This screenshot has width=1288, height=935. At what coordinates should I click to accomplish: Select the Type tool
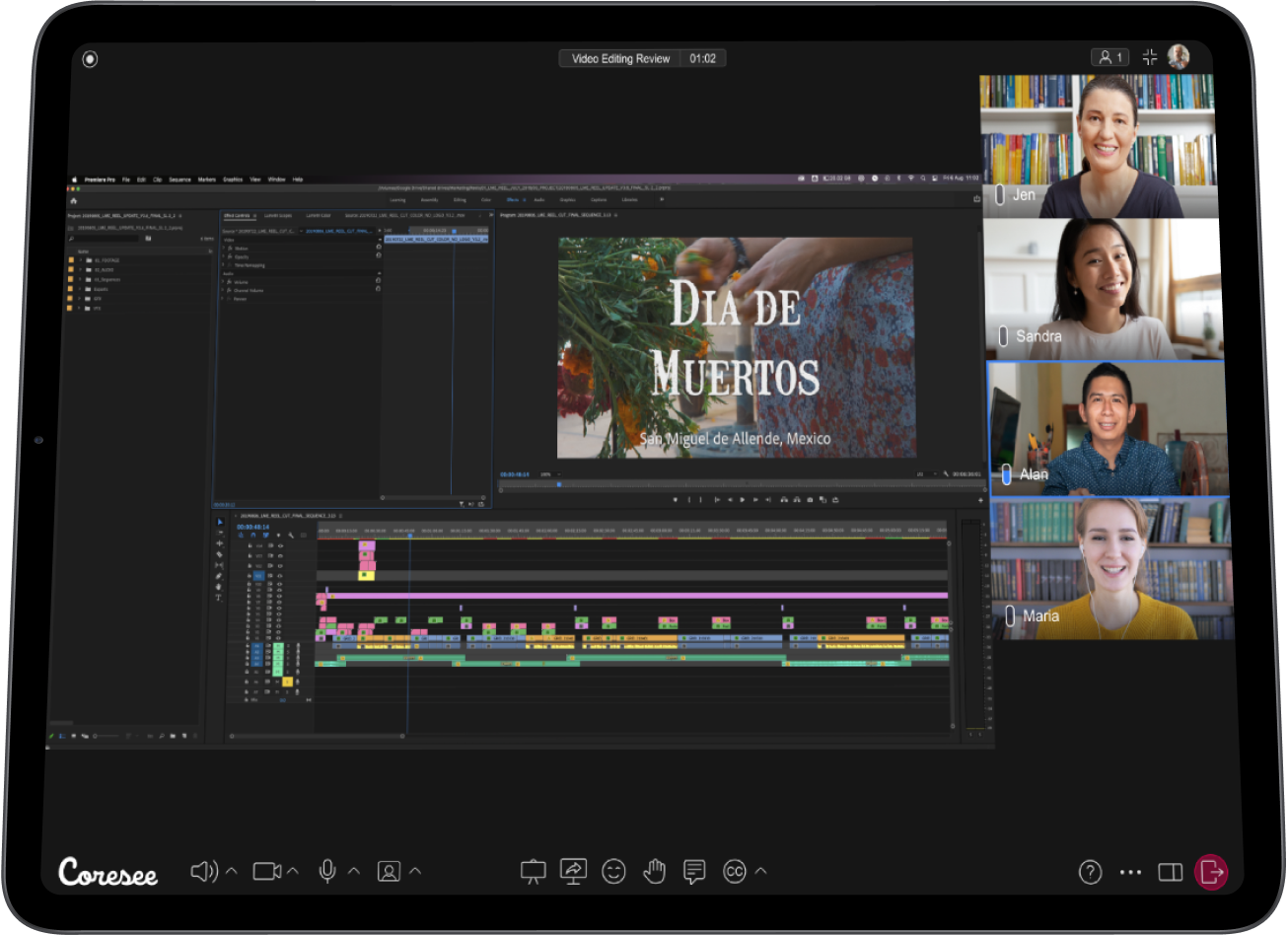(x=219, y=598)
